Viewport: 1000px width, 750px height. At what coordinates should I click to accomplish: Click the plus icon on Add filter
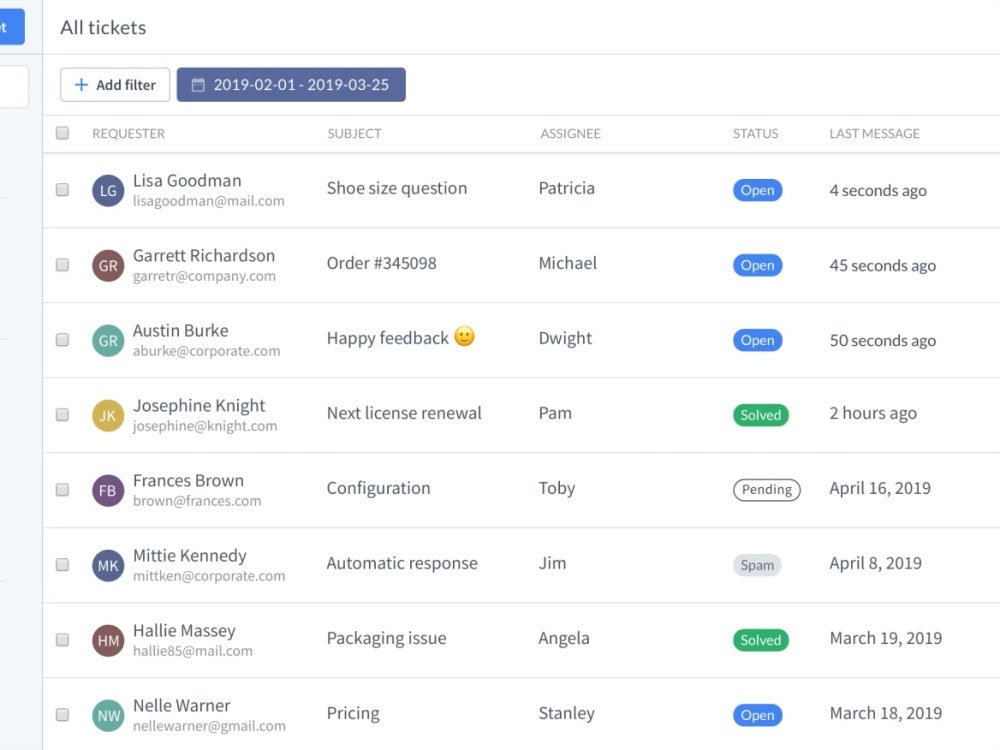click(79, 85)
